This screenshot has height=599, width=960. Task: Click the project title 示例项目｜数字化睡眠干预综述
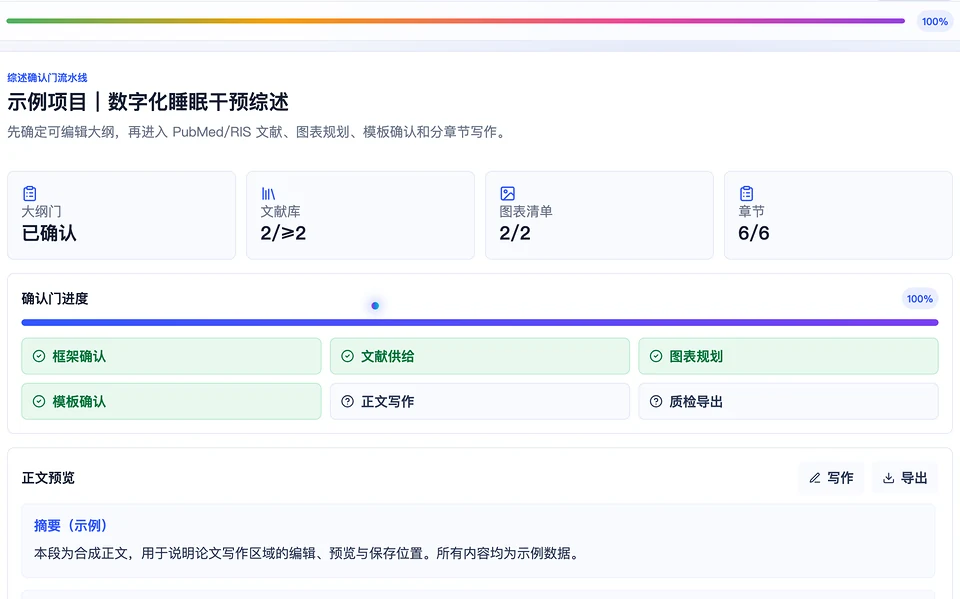148,102
